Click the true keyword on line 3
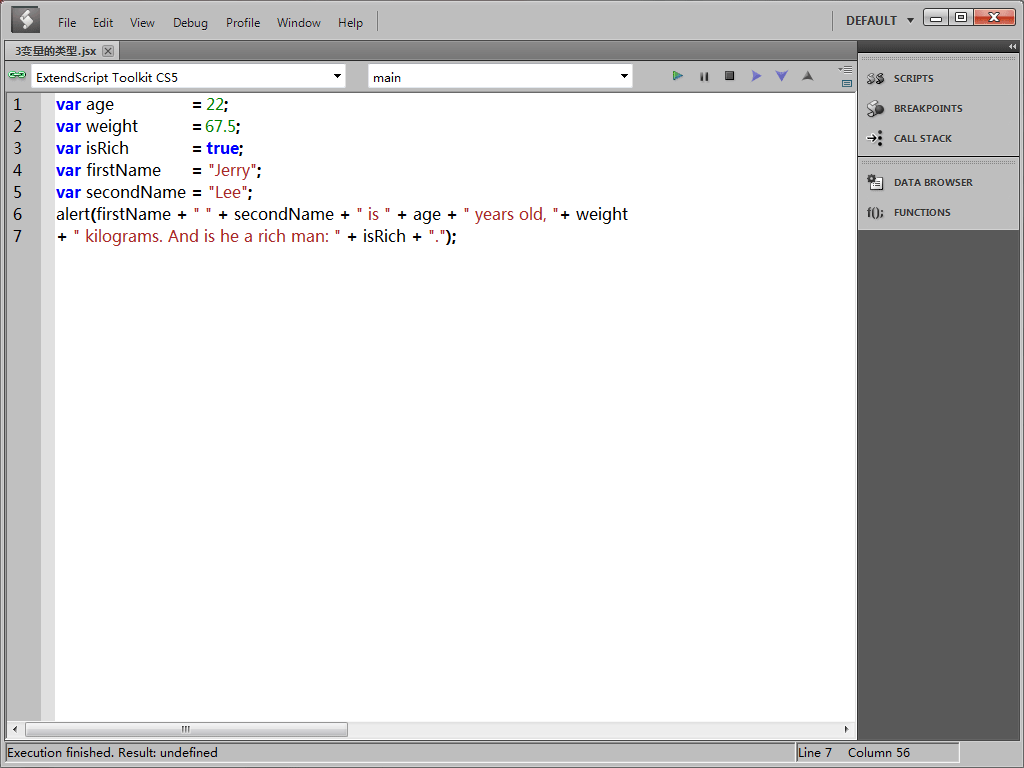The image size is (1024, 768). pyautogui.click(x=222, y=148)
